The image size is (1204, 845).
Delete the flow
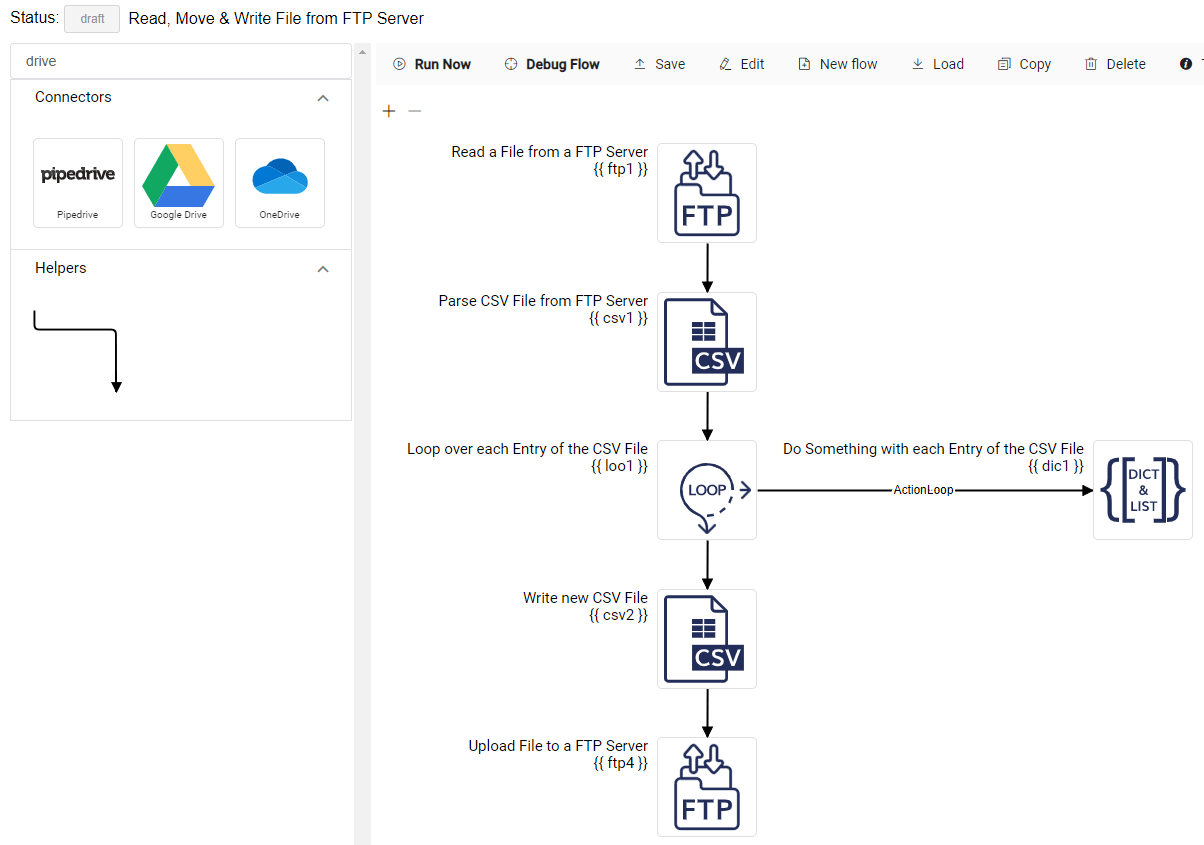[x=1115, y=64]
